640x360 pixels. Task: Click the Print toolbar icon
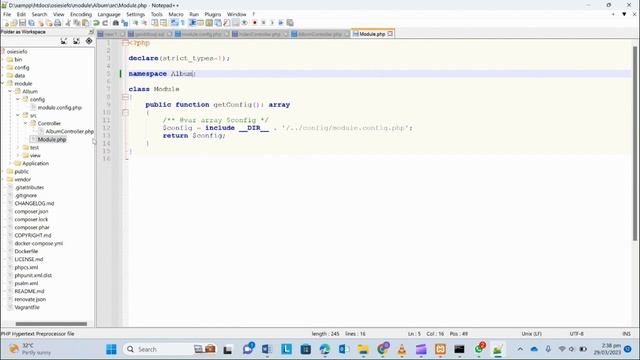tap(58, 23)
